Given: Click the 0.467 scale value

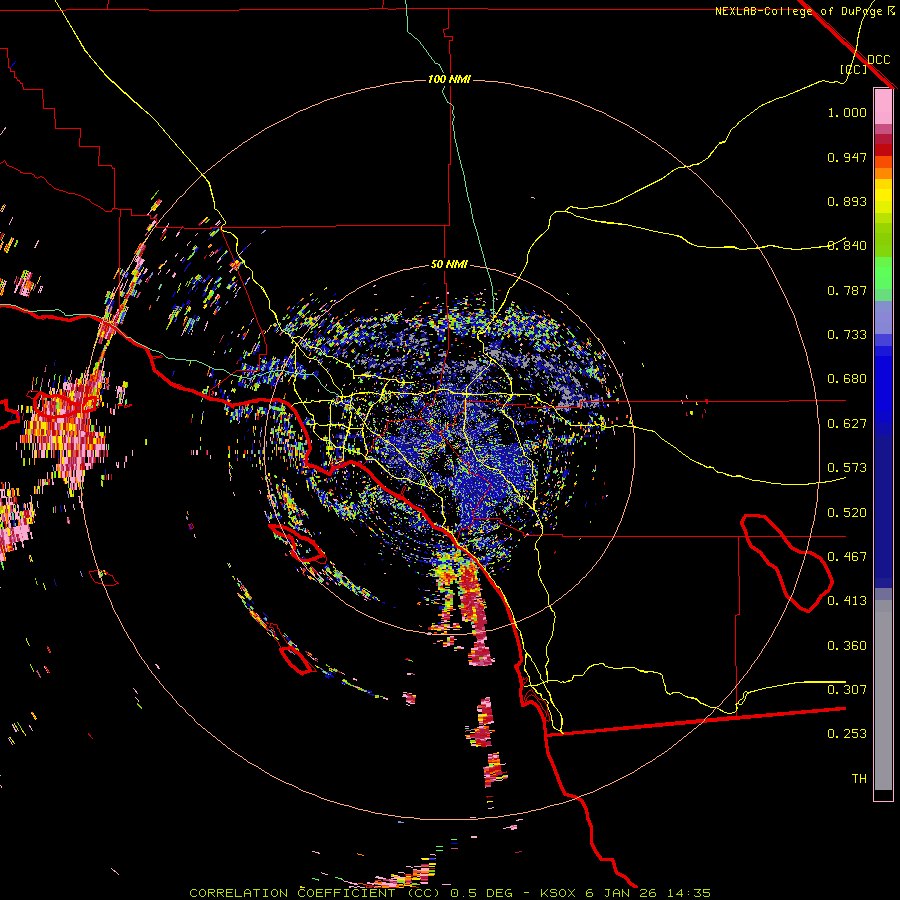Looking at the screenshot, I should coord(847,557).
